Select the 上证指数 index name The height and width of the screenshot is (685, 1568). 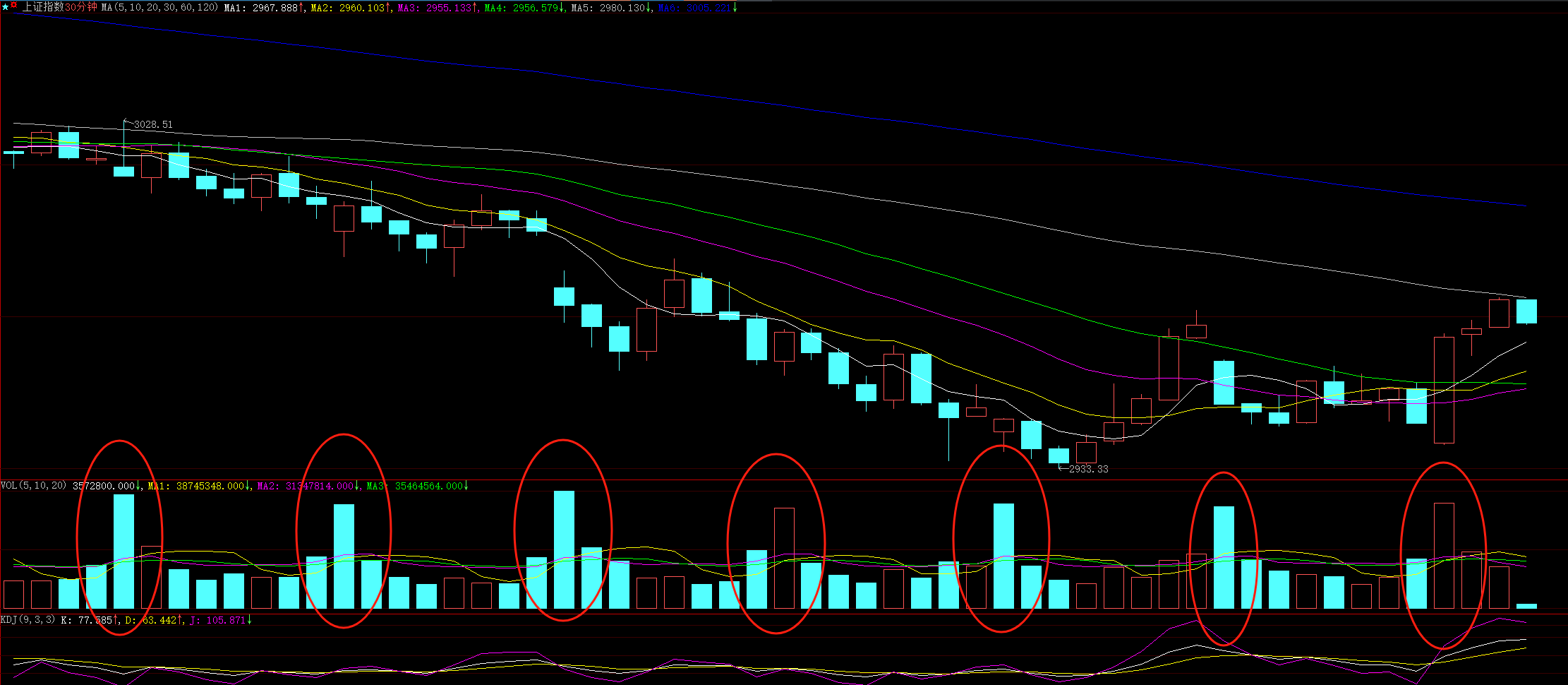[x=43, y=7]
